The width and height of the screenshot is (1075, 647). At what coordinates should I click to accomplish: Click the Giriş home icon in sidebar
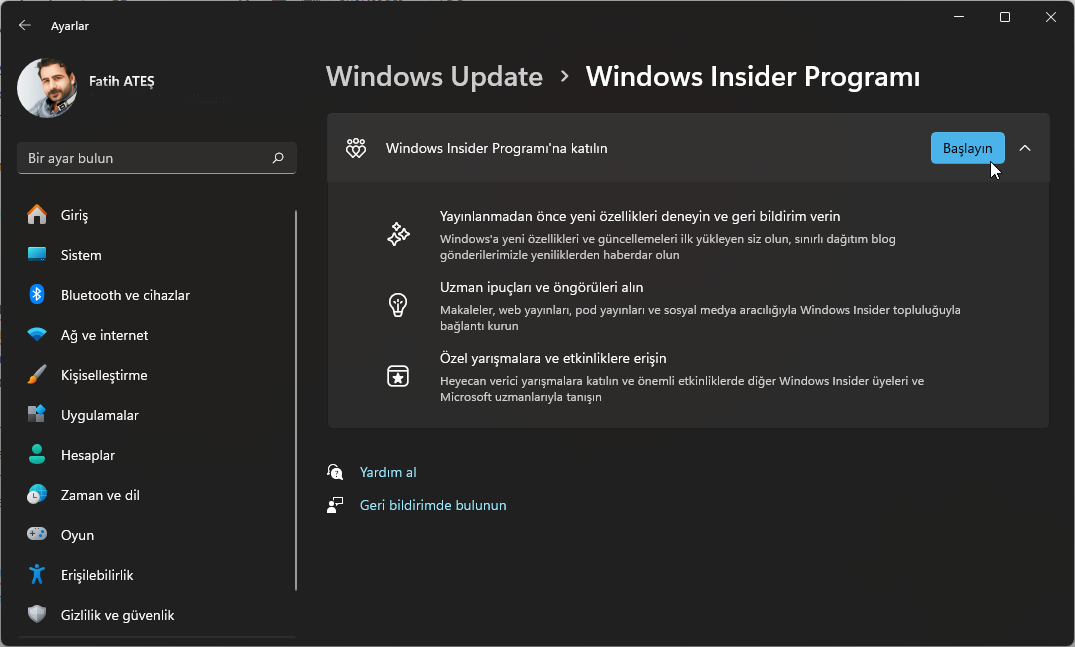[37, 215]
